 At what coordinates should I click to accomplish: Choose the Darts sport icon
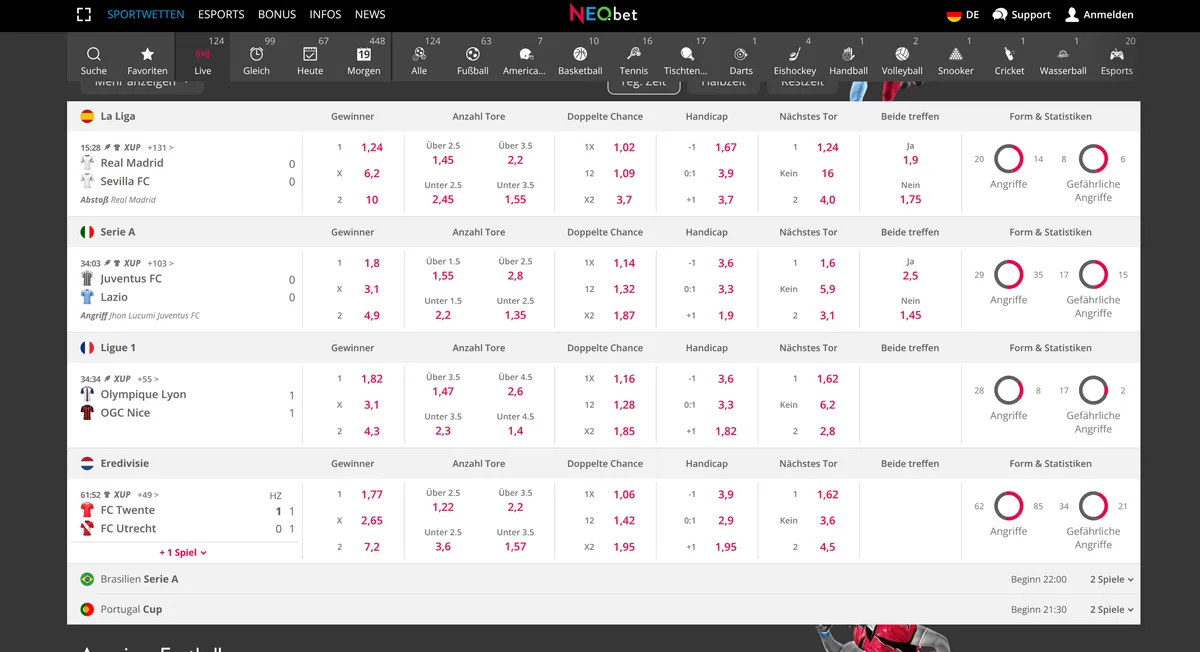coord(741,55)
